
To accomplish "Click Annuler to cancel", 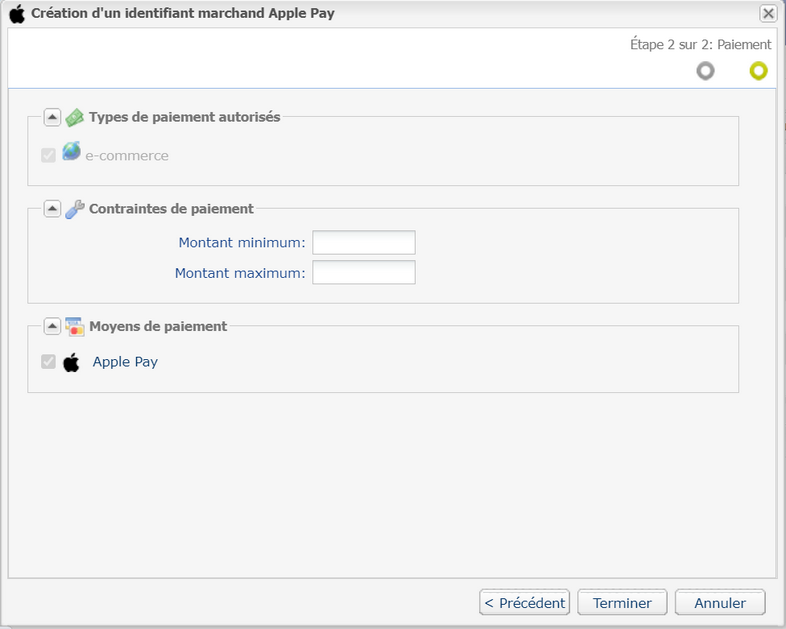I will click(720, 602).
